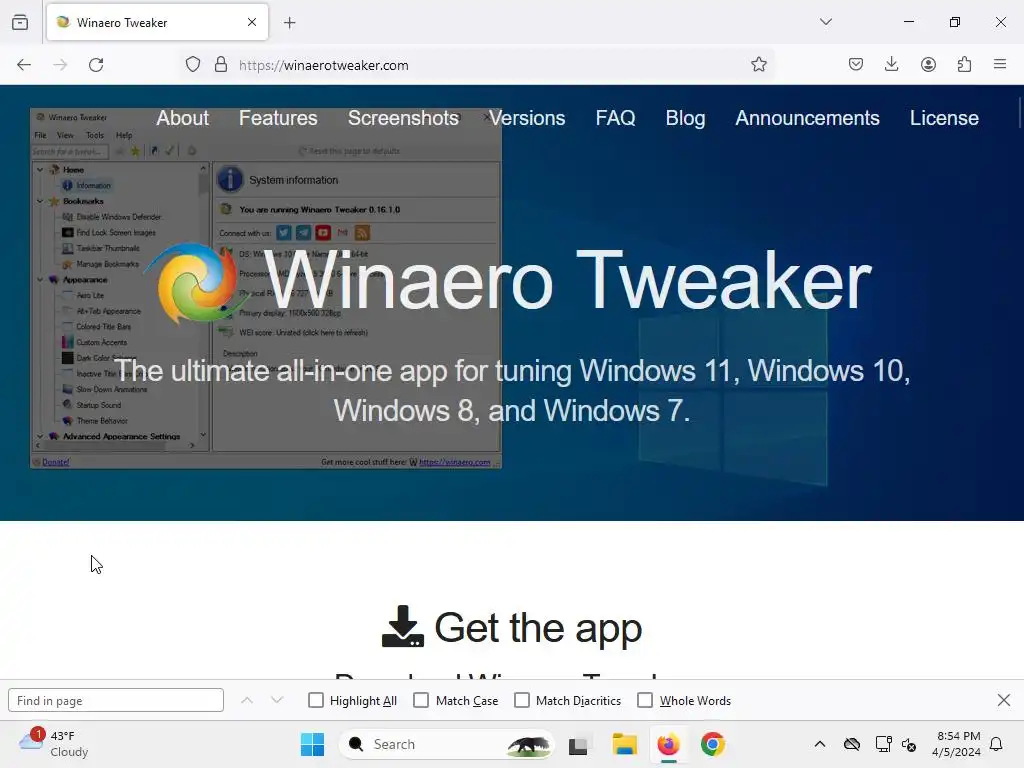Reload the current page
Image resolution: width=1024 pixels, height=768 pixels.
(96, 65)
